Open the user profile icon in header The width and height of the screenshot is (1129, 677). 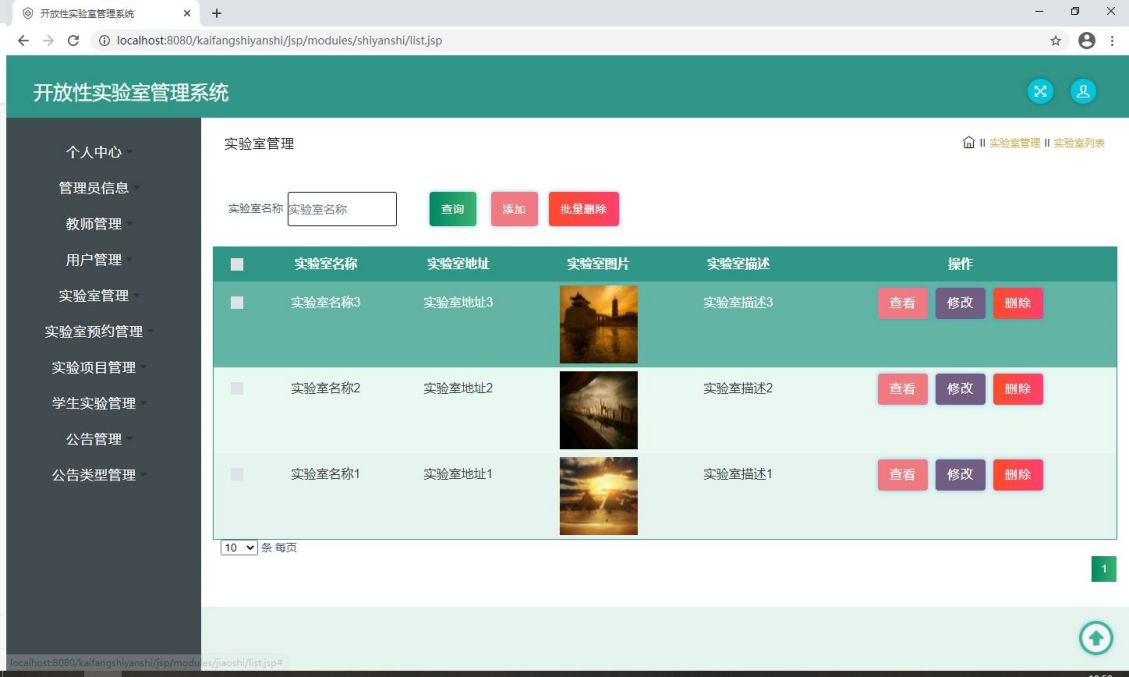click(1083, 92)
